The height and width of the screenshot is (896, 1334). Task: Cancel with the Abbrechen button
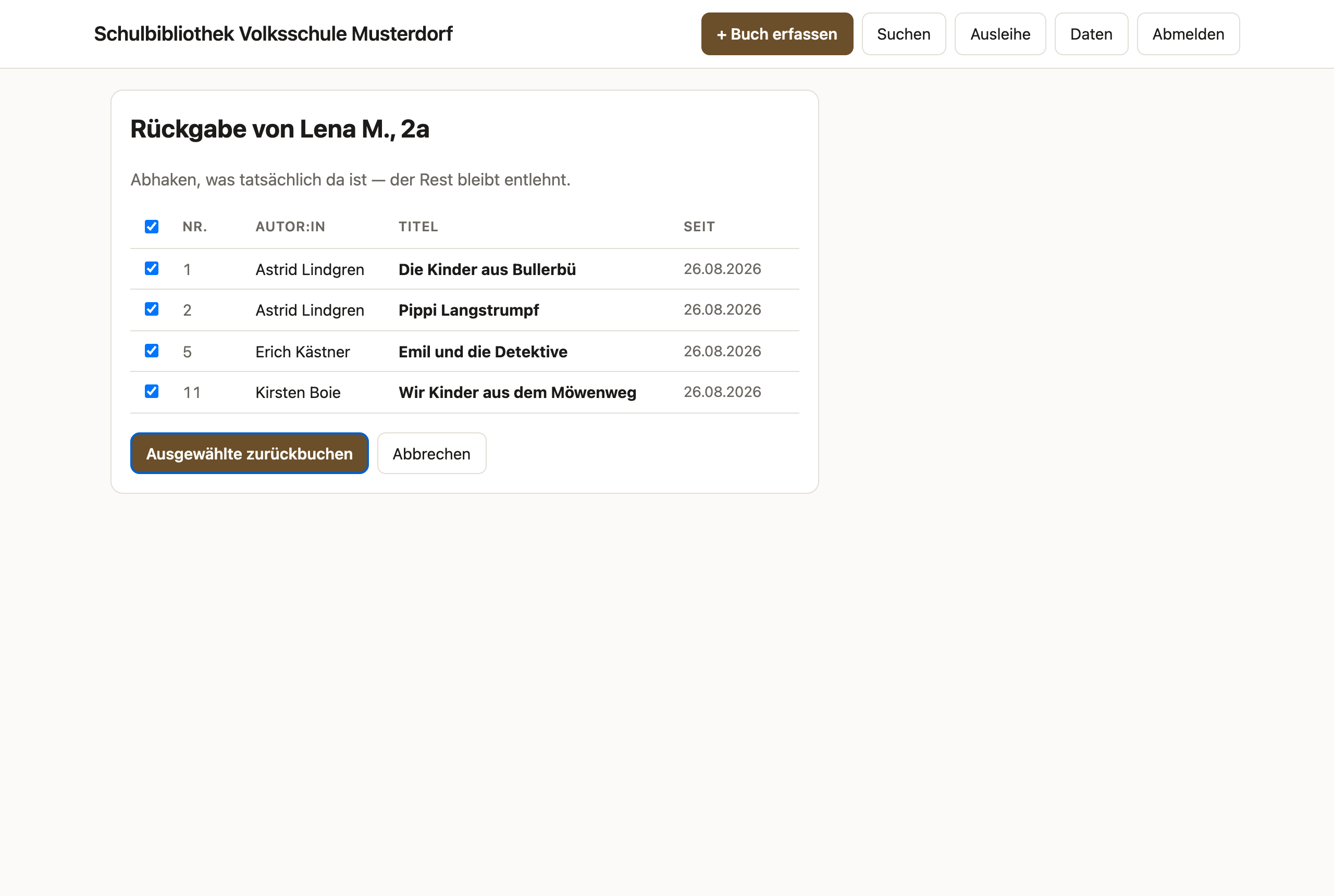pos(431,453)
